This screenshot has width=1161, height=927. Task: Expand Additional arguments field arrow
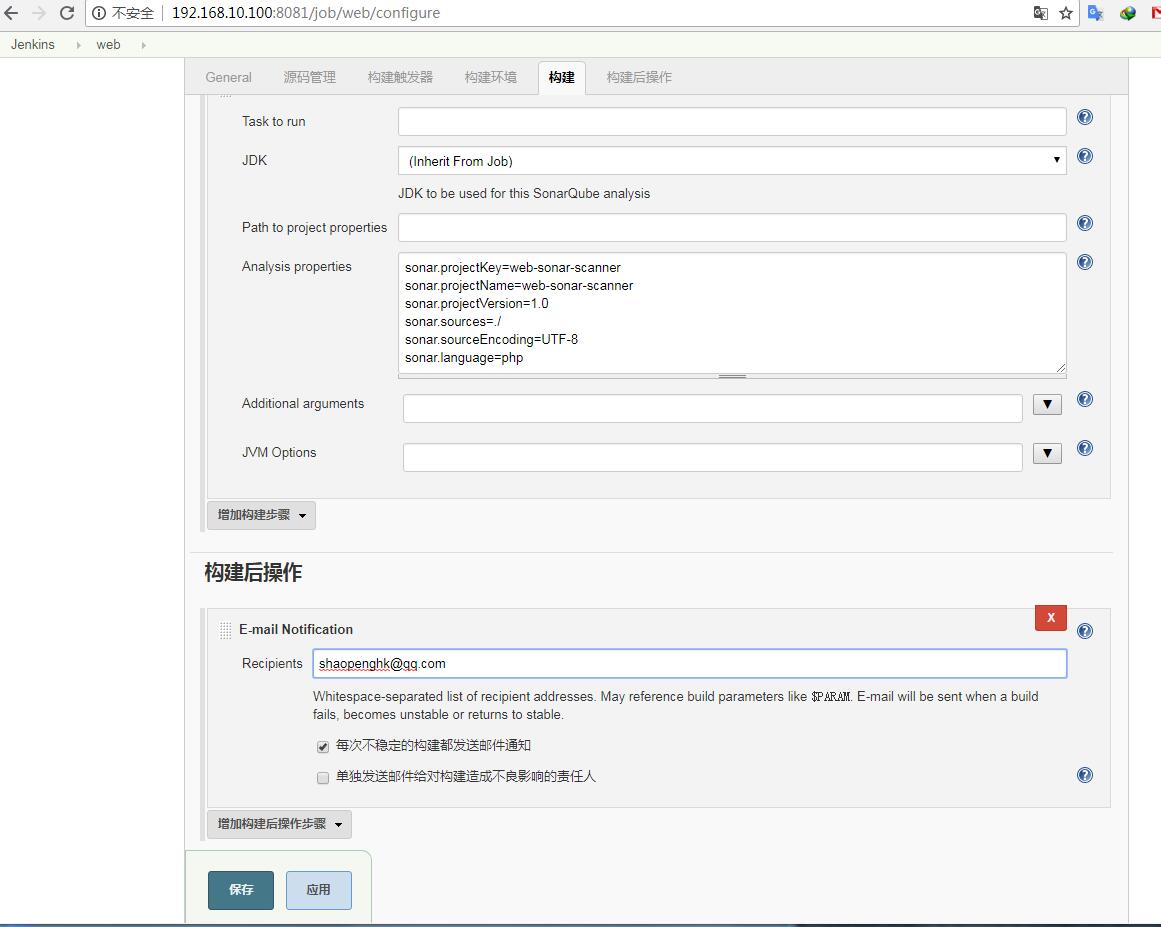click(1046, 405)
